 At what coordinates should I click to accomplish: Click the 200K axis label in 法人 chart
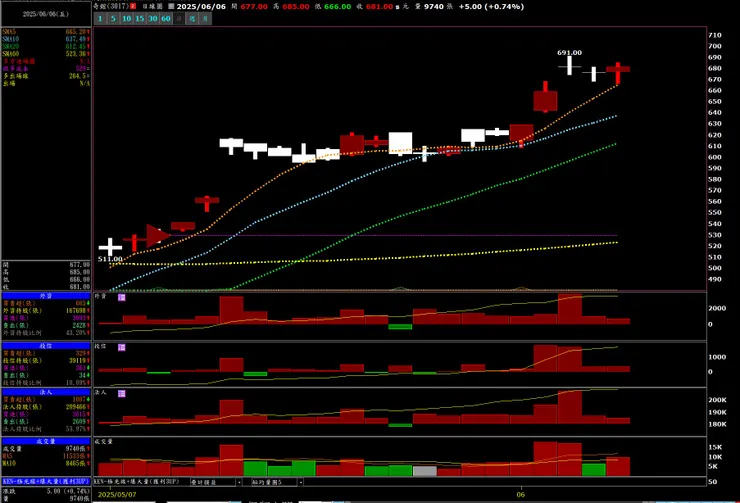click(x=717, y=400)
